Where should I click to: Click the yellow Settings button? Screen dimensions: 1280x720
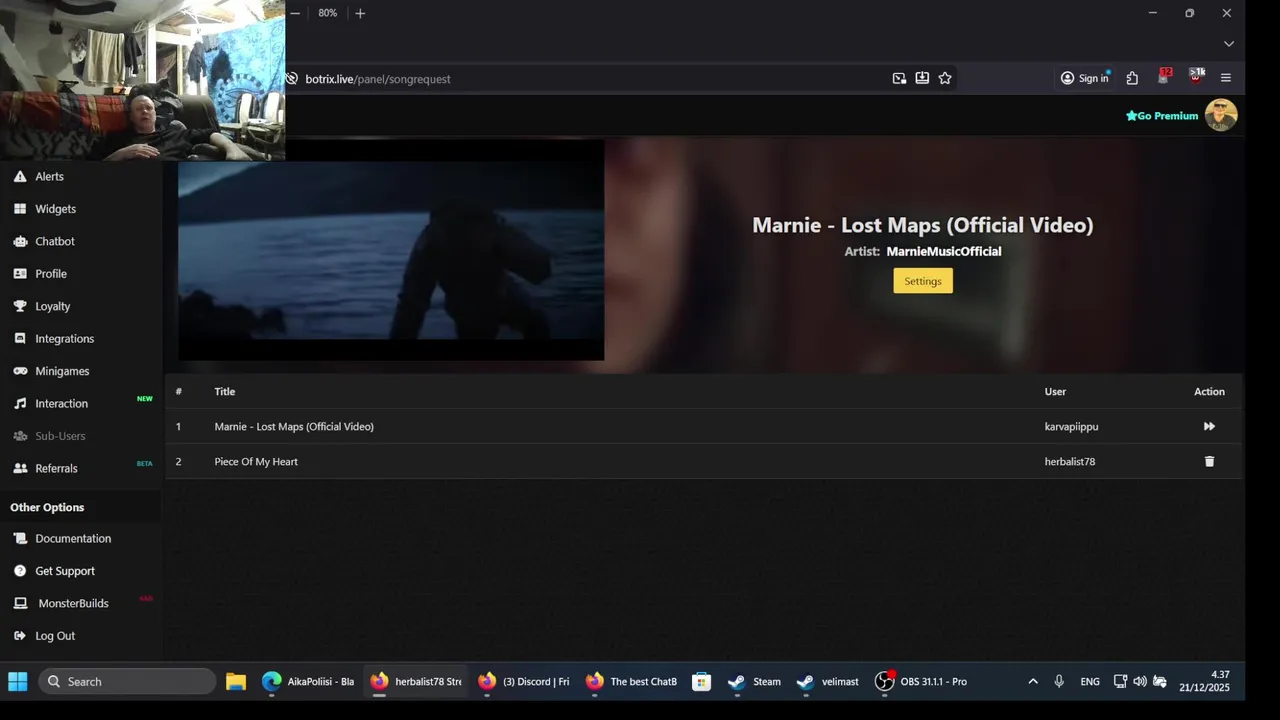pyautogui.click(x=923, y=281)
